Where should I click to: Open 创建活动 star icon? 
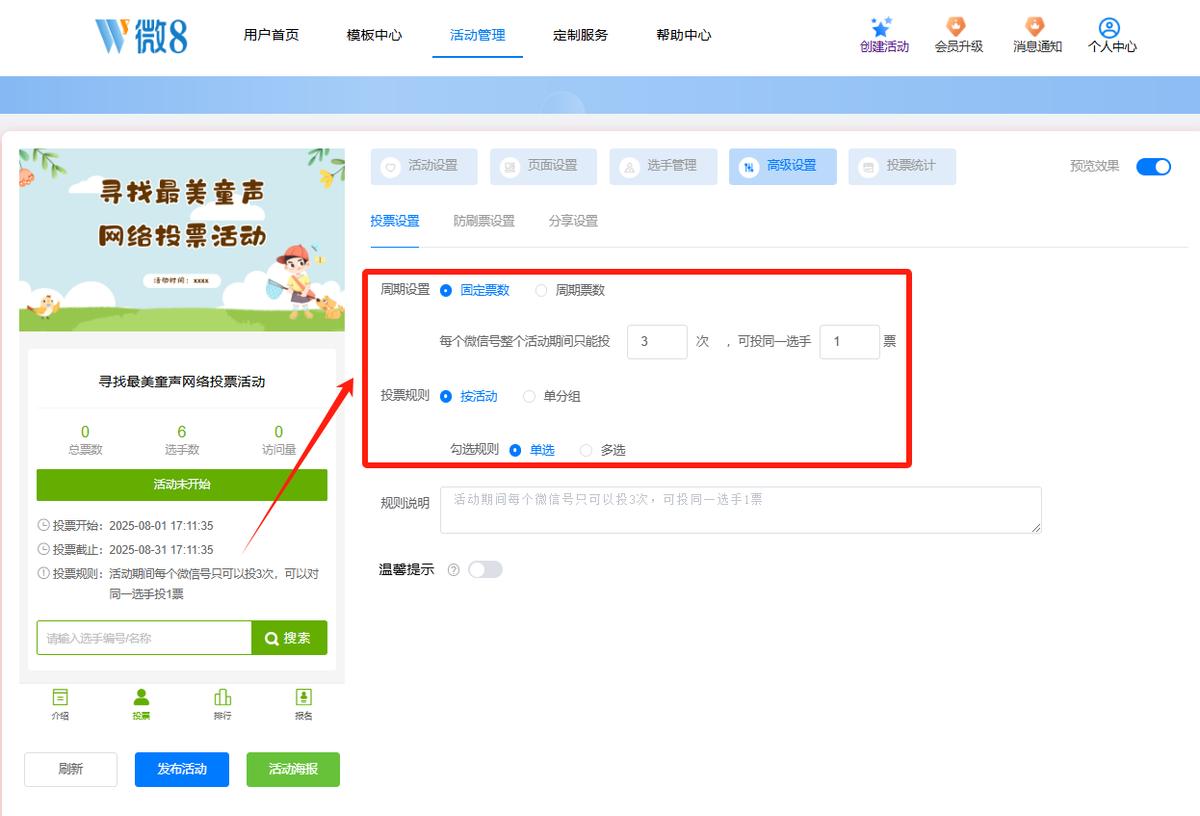[881, 27]
